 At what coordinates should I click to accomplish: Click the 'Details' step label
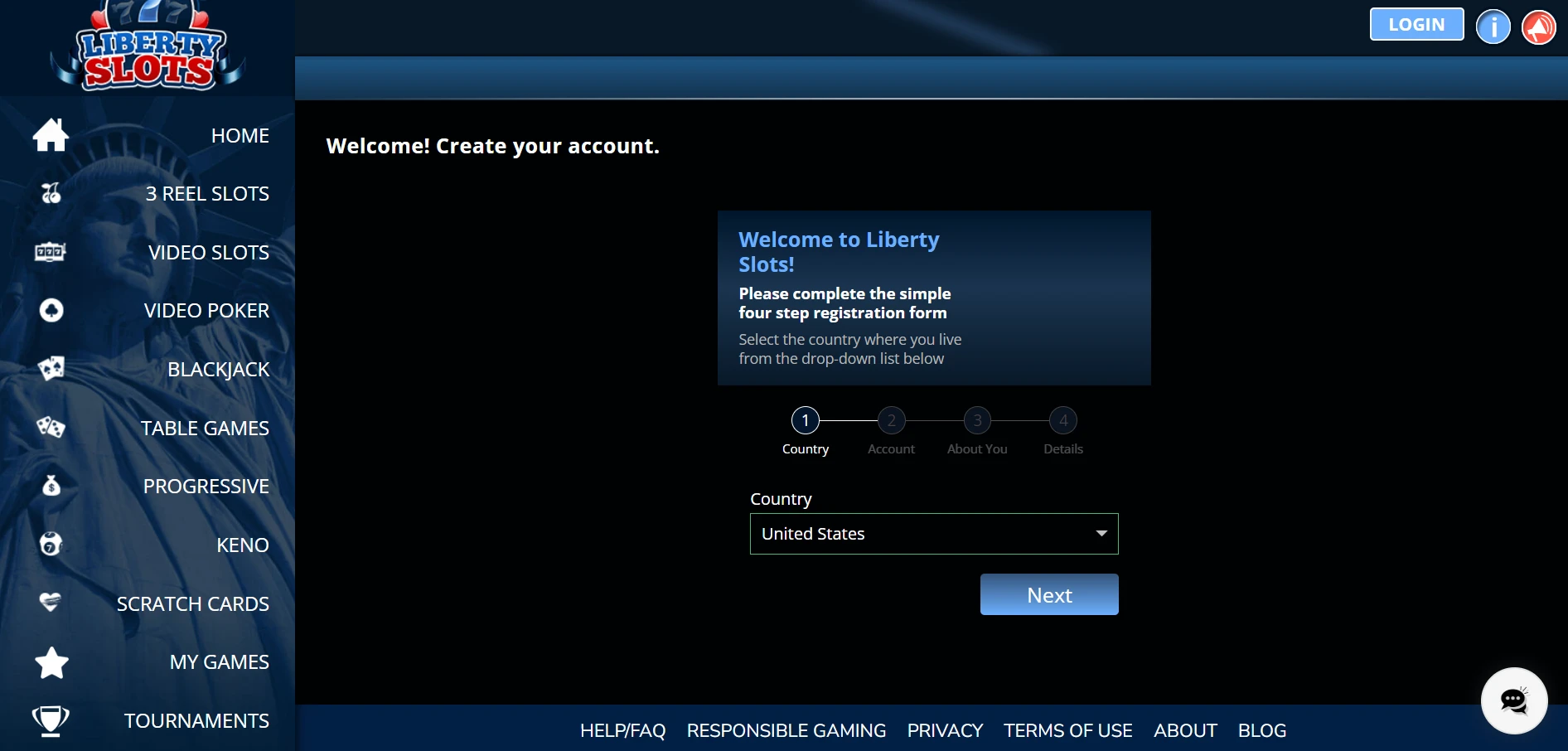tap(1063, 448)
